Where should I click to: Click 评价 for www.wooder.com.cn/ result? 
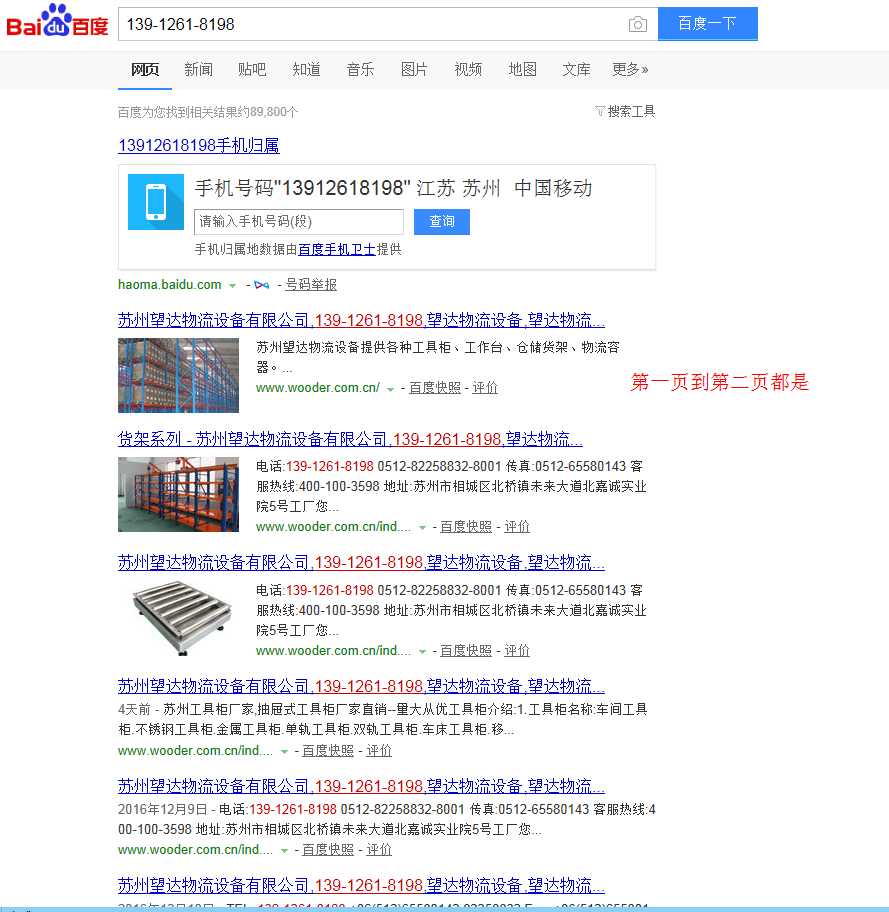tap(485, 388)
